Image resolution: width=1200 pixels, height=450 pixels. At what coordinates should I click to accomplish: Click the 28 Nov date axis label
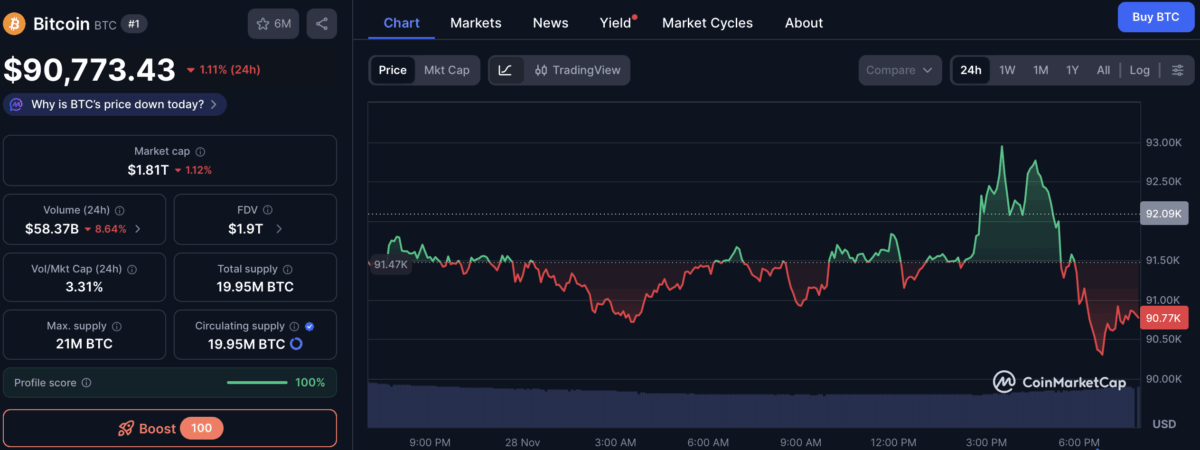coord(522,442)
